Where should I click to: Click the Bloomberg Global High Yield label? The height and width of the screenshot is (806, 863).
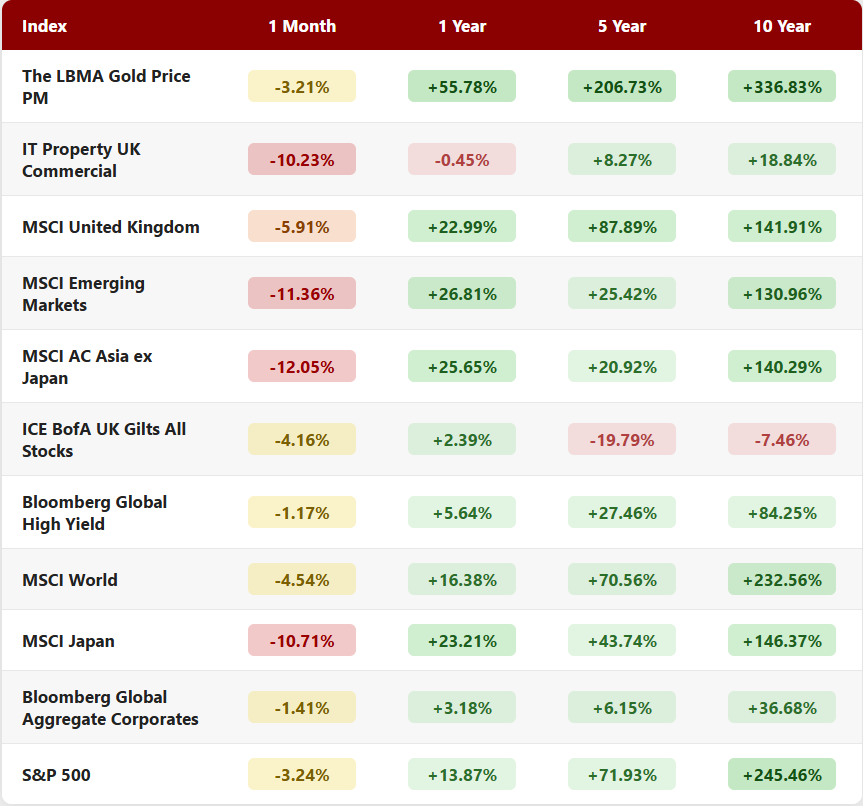click(x=94, y=513)
